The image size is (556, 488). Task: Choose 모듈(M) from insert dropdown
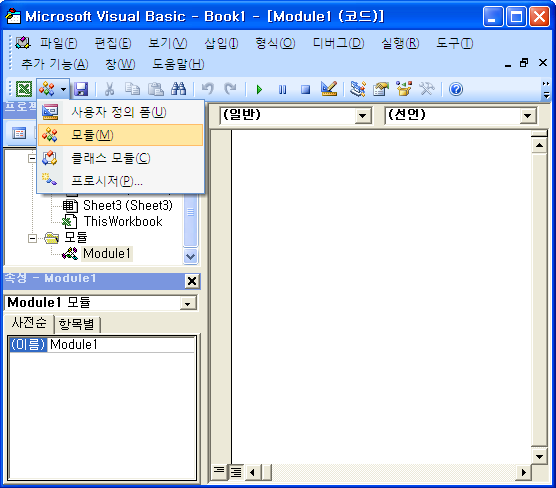(121, 135)
